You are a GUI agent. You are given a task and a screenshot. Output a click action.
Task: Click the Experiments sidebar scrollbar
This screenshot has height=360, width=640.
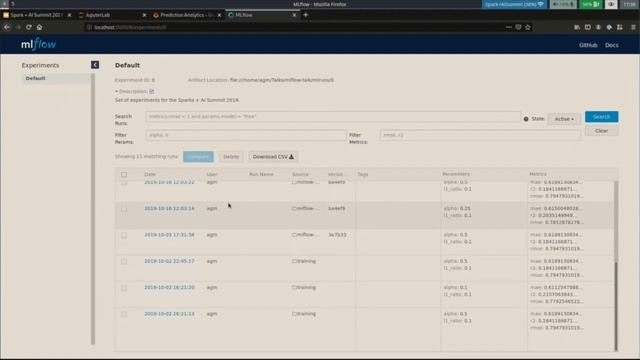click(x=93, y=209)
